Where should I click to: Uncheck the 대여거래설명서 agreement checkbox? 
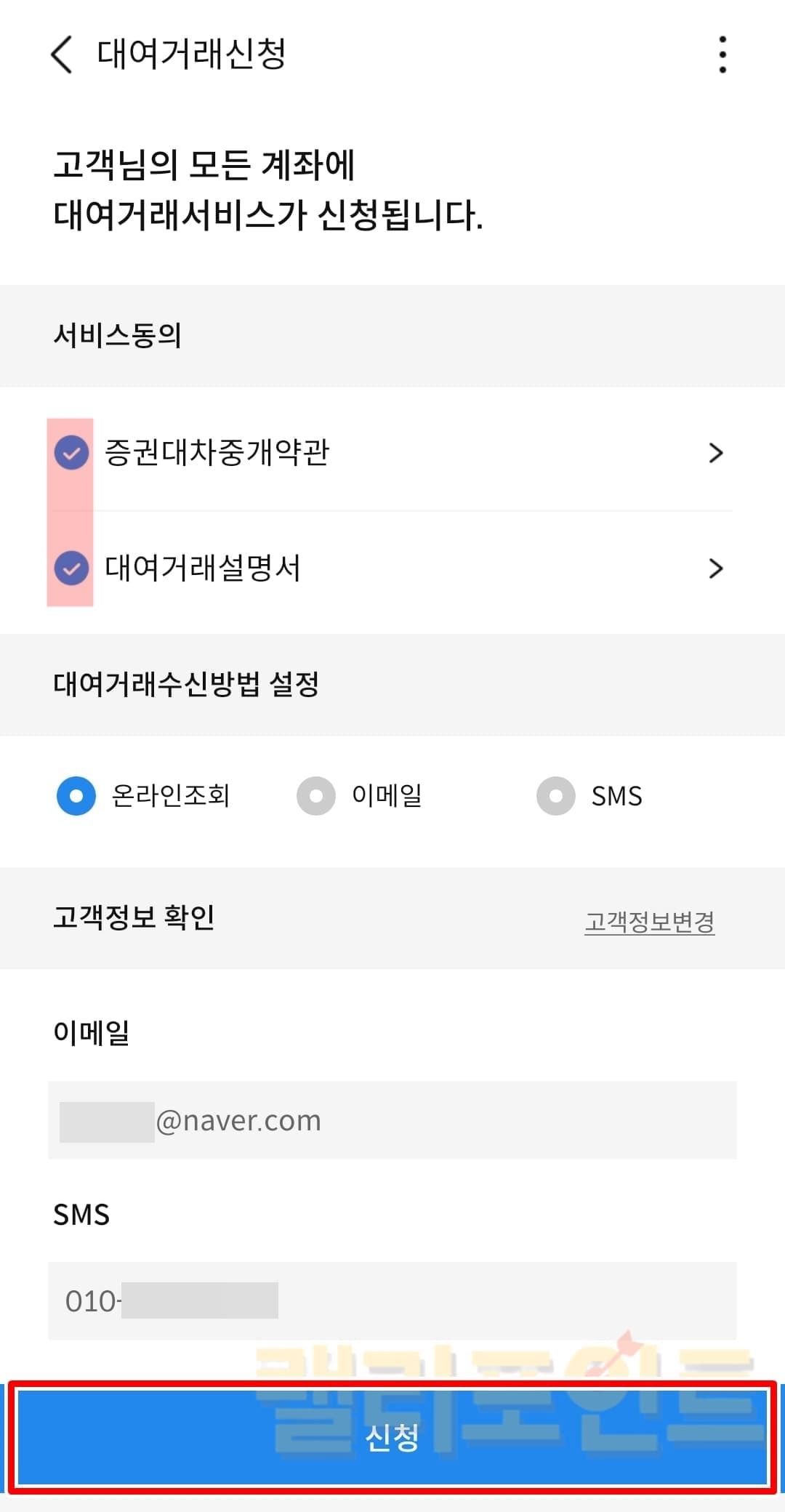pos(71,568)
